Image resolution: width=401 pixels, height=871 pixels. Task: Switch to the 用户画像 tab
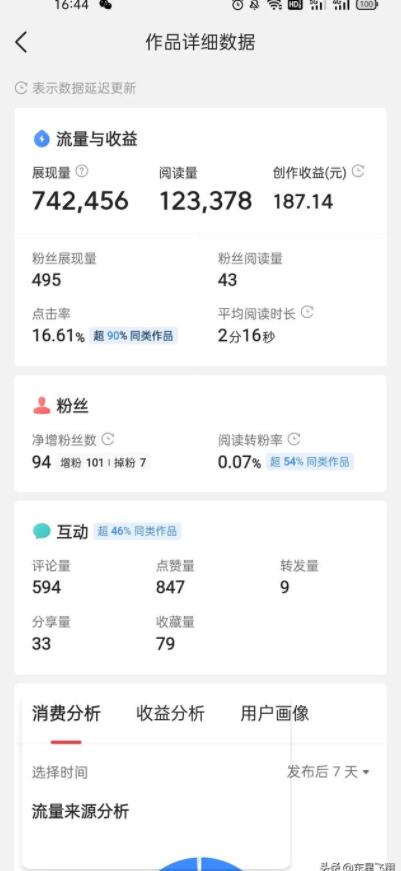pos(275,713)
